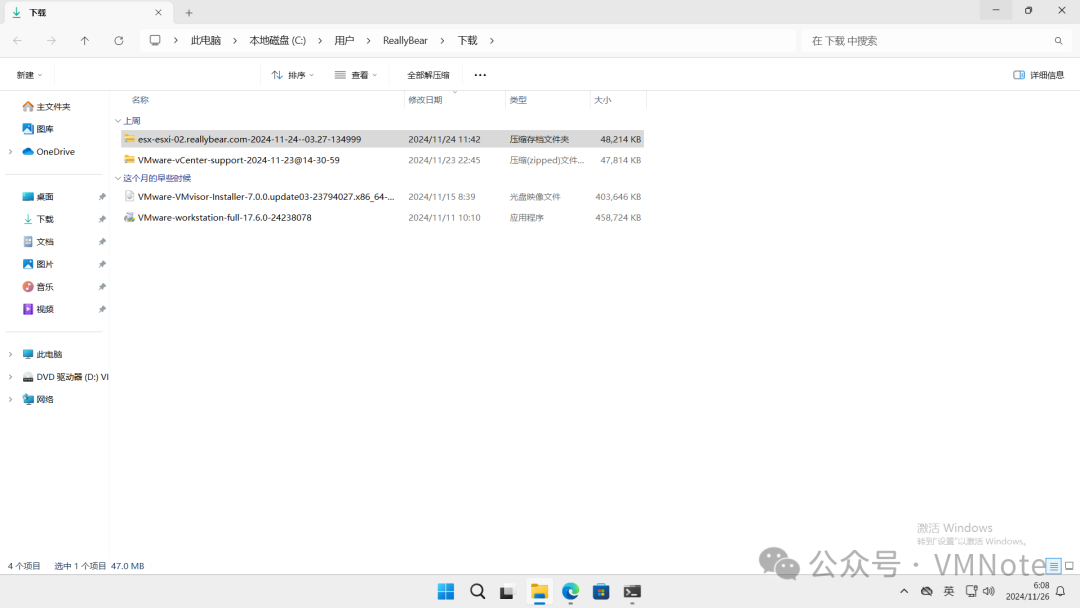Open the Windows Start menu

(x=446, y=591)
